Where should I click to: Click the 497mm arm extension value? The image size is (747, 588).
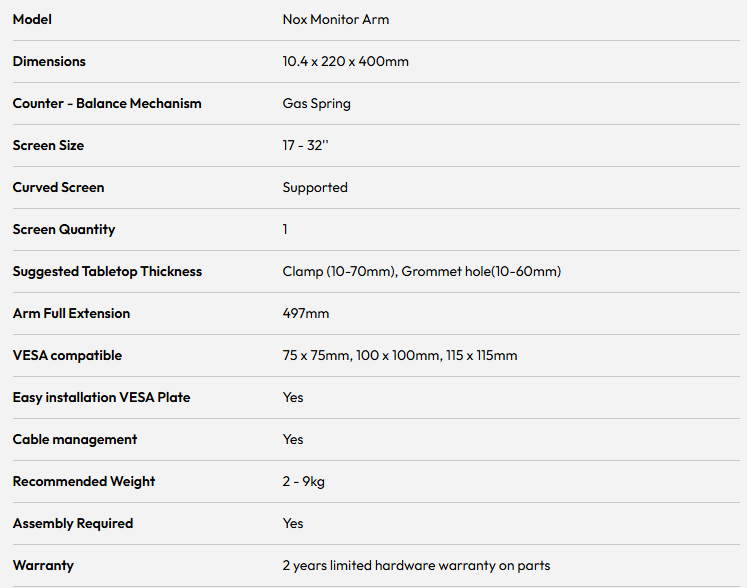(305, 314)
